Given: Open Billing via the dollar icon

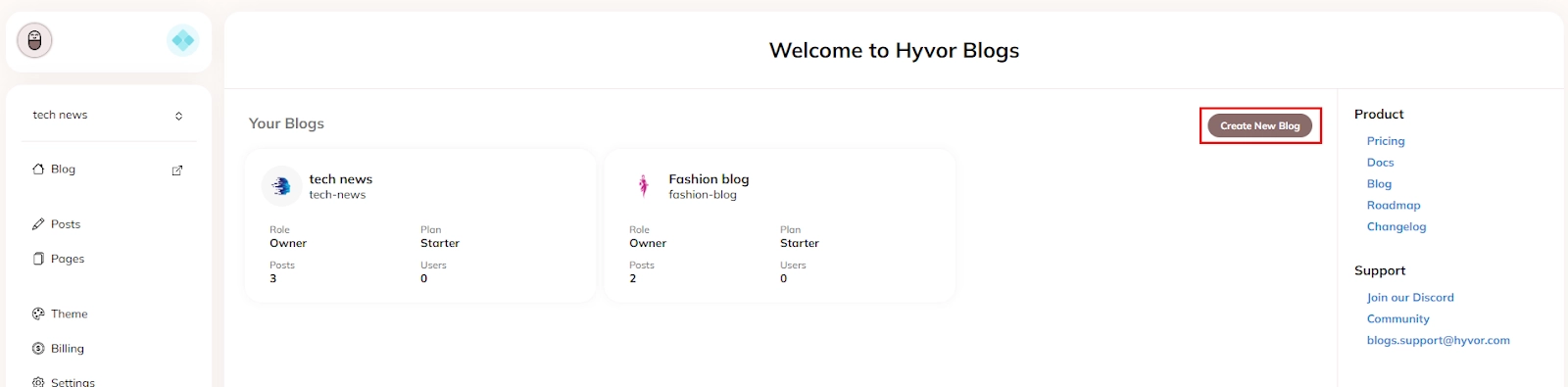Looking at the screenshot, I should (x=38, y=348).
